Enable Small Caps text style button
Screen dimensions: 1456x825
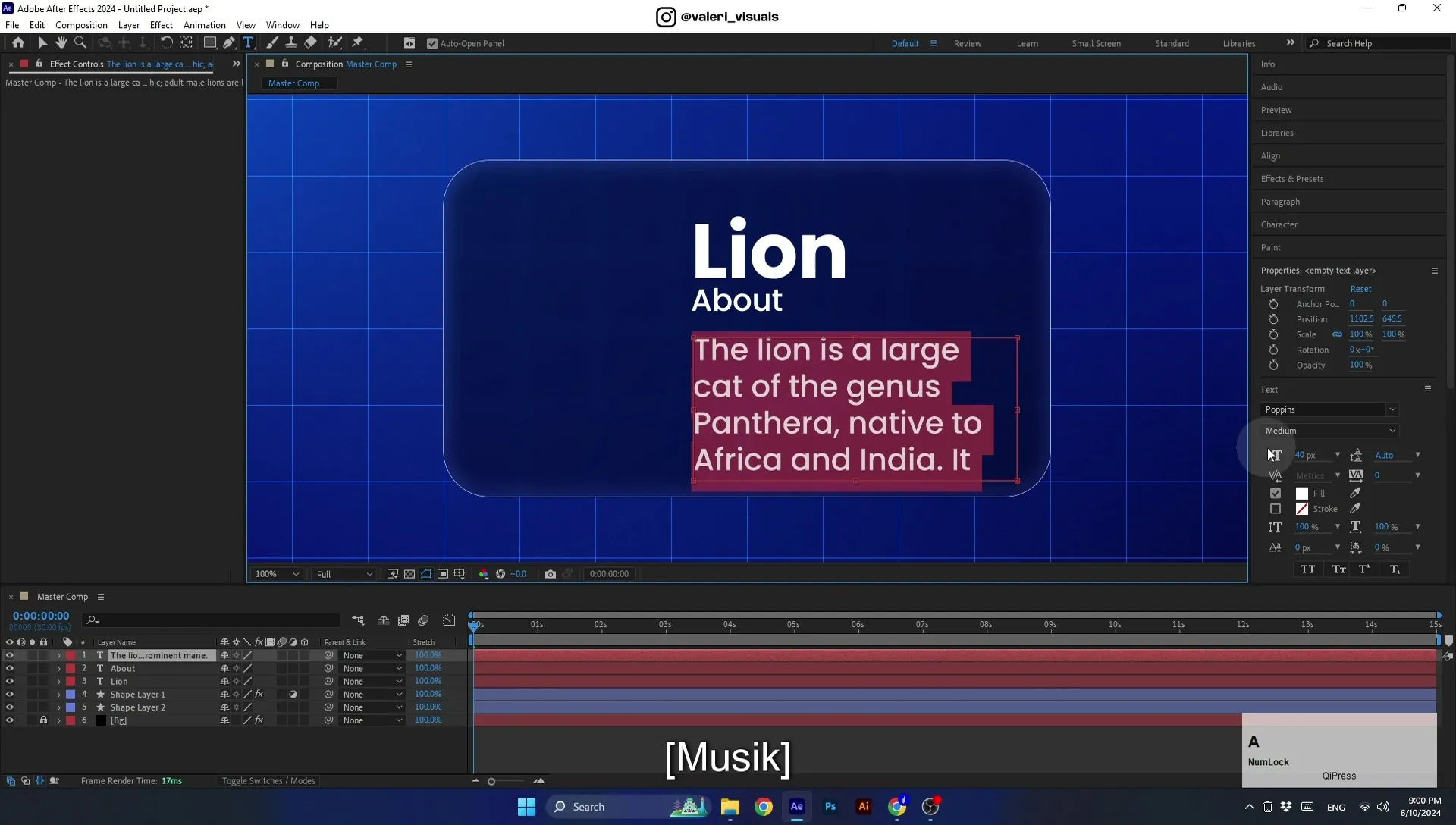point(1339,569)
